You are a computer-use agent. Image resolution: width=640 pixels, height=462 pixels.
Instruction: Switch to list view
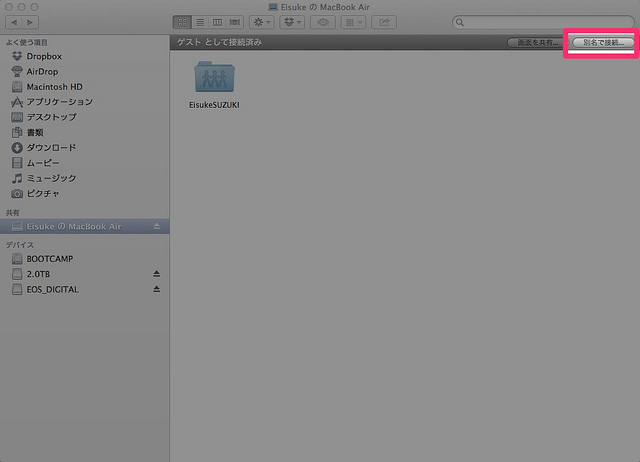click(x=200, y=22)
